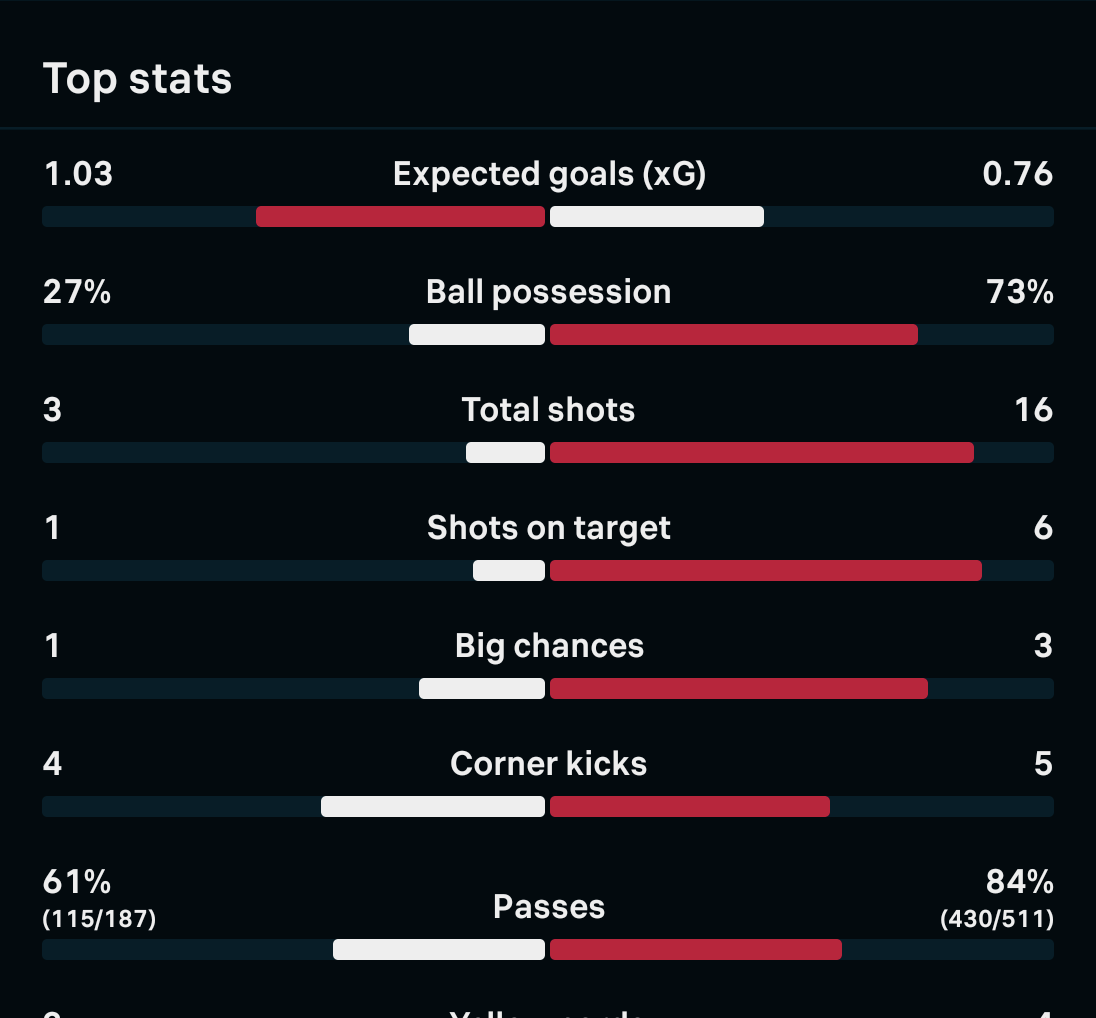Click the (115/187) passes count

[x=99, y=919]
